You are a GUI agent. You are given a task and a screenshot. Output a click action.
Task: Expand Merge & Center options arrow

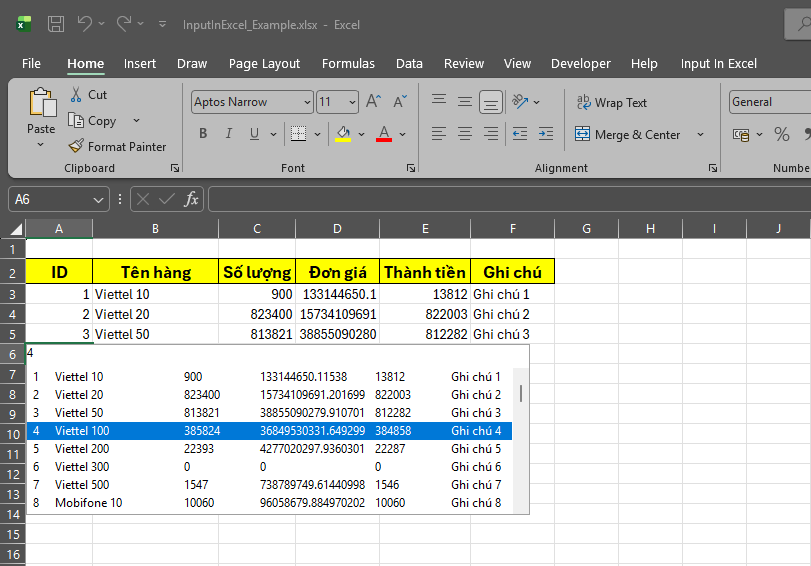[700, 135]
